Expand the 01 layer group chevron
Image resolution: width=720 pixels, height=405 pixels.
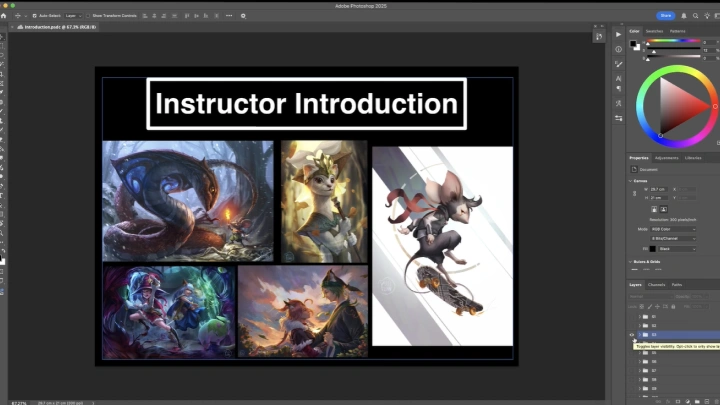point(640,316)
